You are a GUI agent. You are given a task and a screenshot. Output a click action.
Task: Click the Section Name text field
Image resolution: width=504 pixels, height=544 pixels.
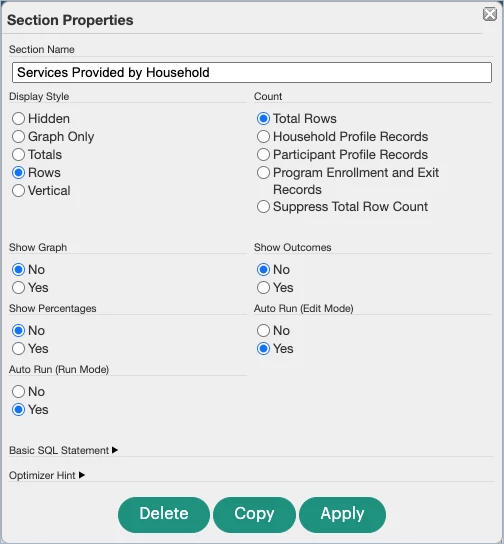252,73
